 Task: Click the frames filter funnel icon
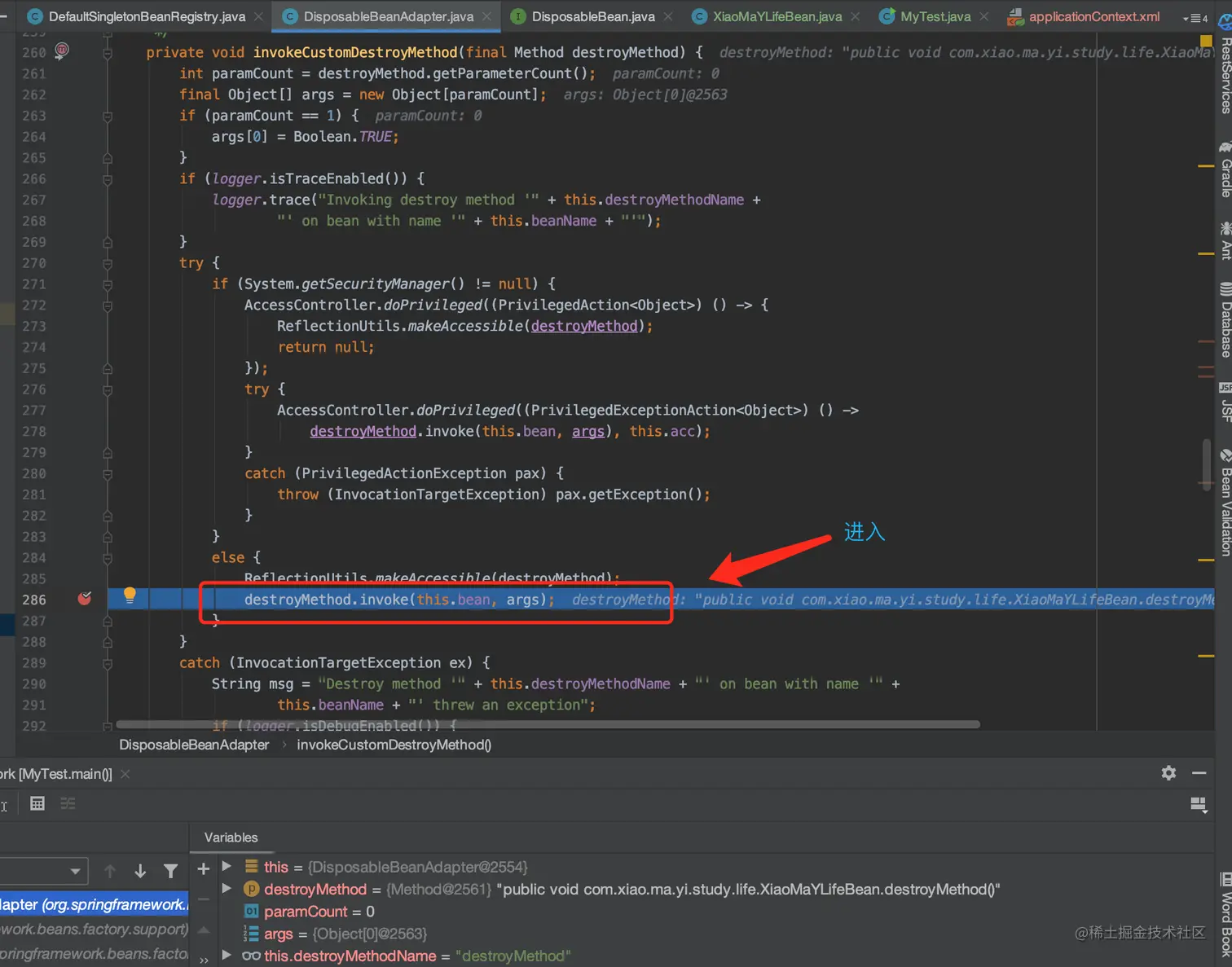click(x=170, y=872)
